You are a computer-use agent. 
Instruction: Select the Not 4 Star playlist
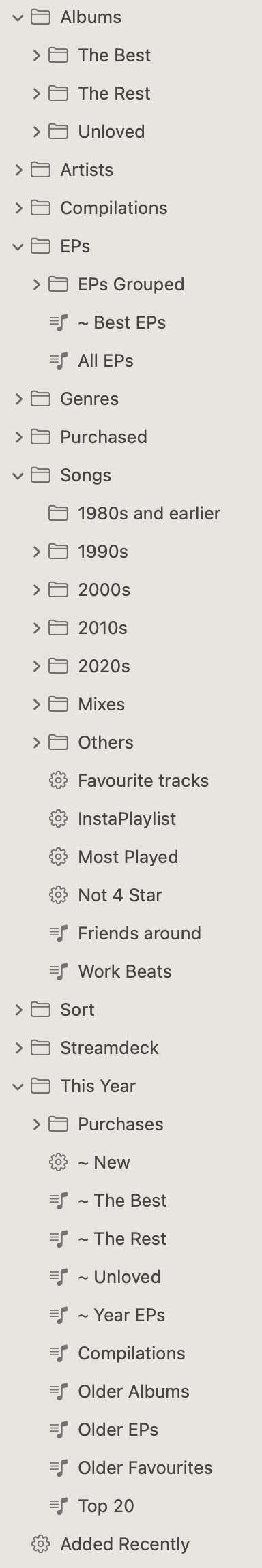coord(119,894)
